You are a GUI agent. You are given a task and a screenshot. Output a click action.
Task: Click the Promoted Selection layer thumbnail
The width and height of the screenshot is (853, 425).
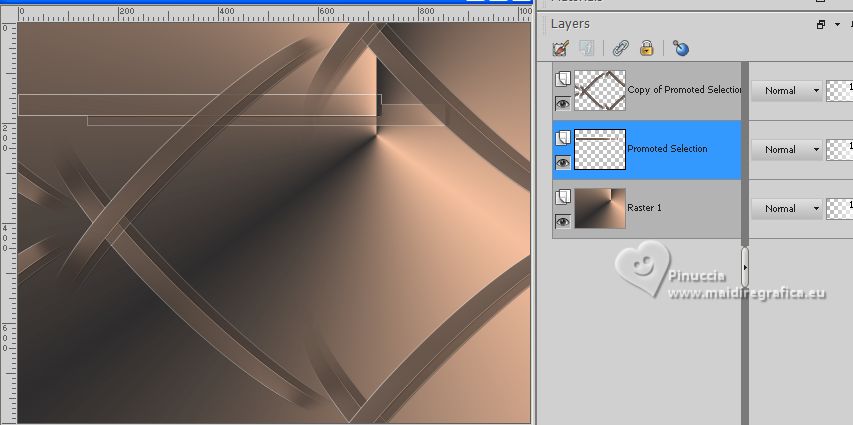[x=600, y=149]
